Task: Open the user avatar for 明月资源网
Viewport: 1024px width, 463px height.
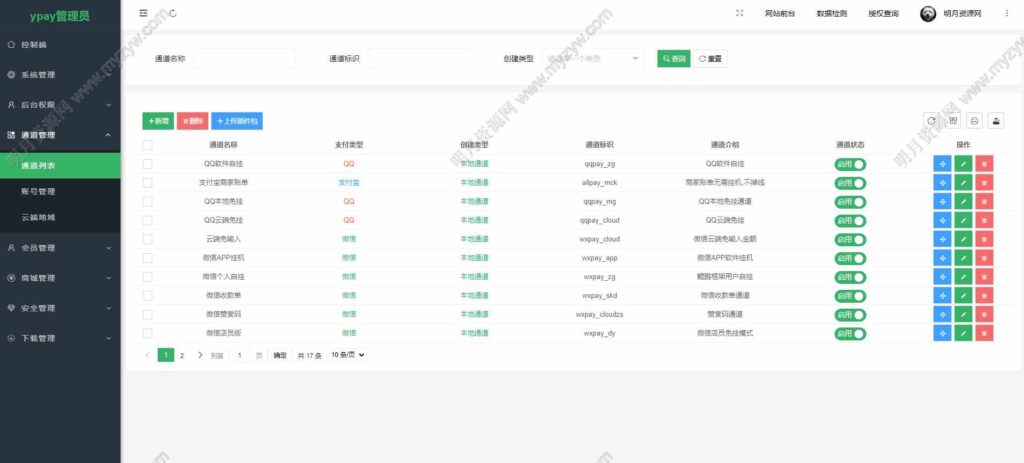Action: [928, 13]
